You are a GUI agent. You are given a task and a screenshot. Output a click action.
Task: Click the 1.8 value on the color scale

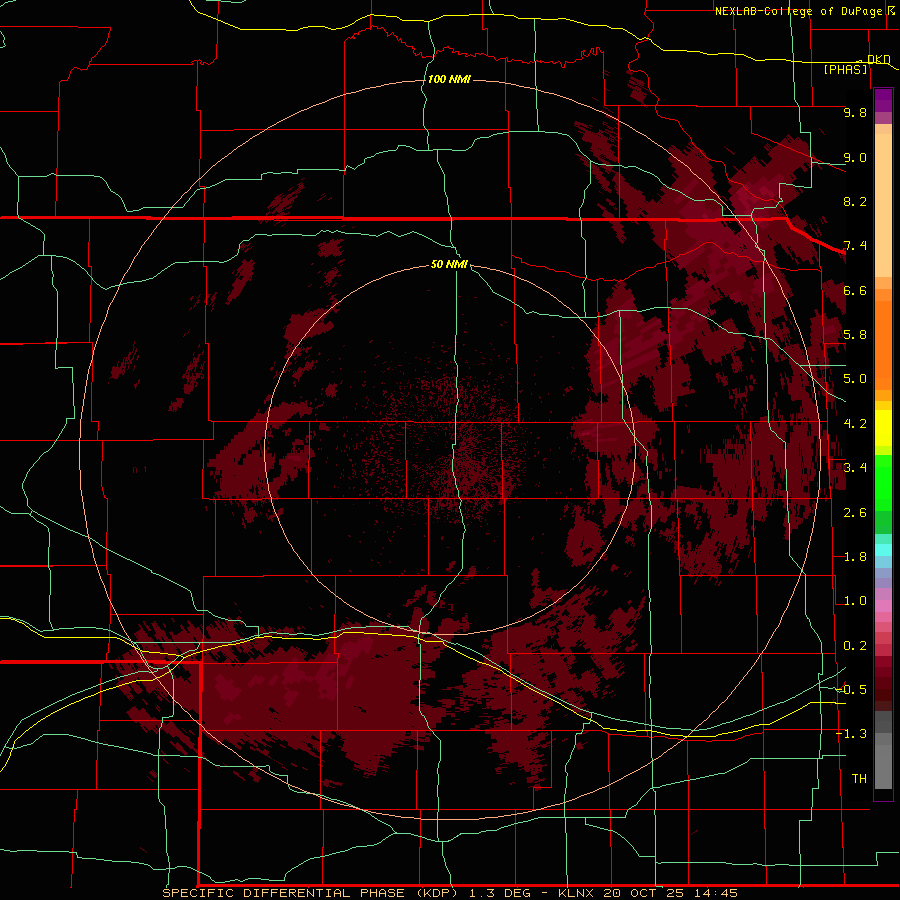tap(855, 557)
